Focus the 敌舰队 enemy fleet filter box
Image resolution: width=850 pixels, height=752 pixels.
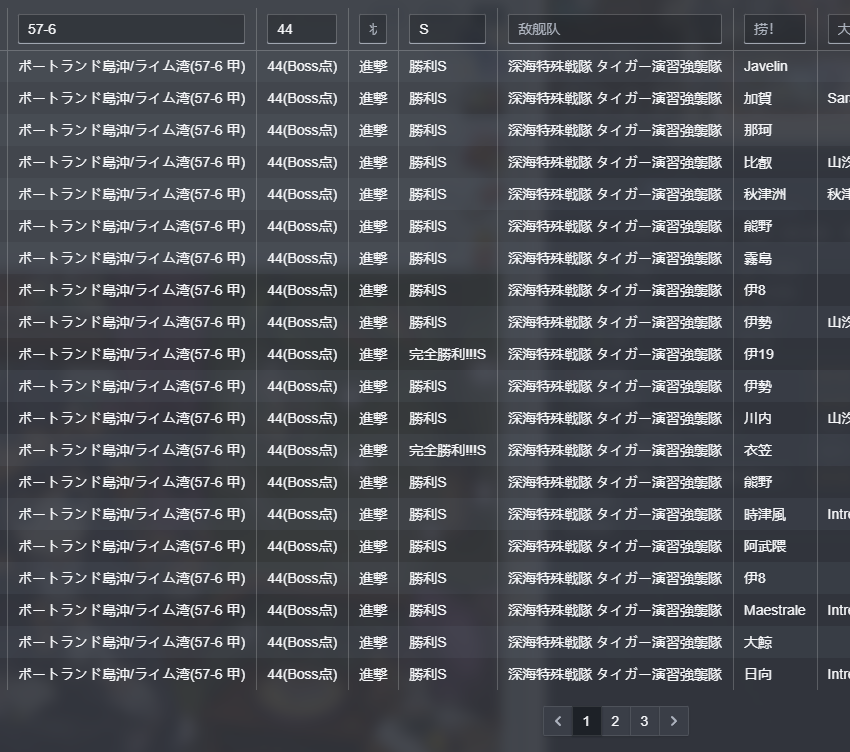tap(614, 29)
